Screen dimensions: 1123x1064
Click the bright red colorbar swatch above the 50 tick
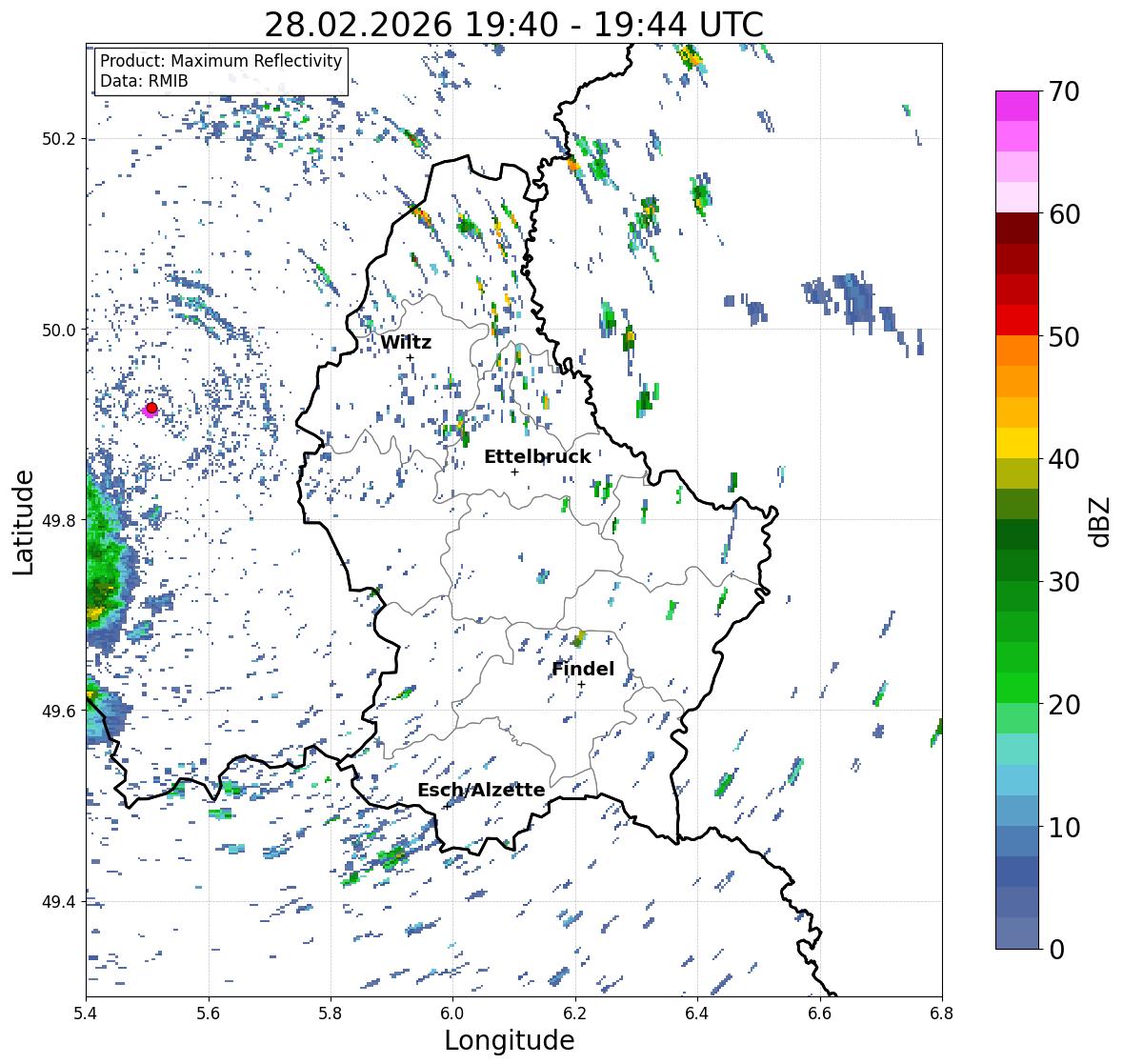pyautogui.click(x=1016, y=320)
